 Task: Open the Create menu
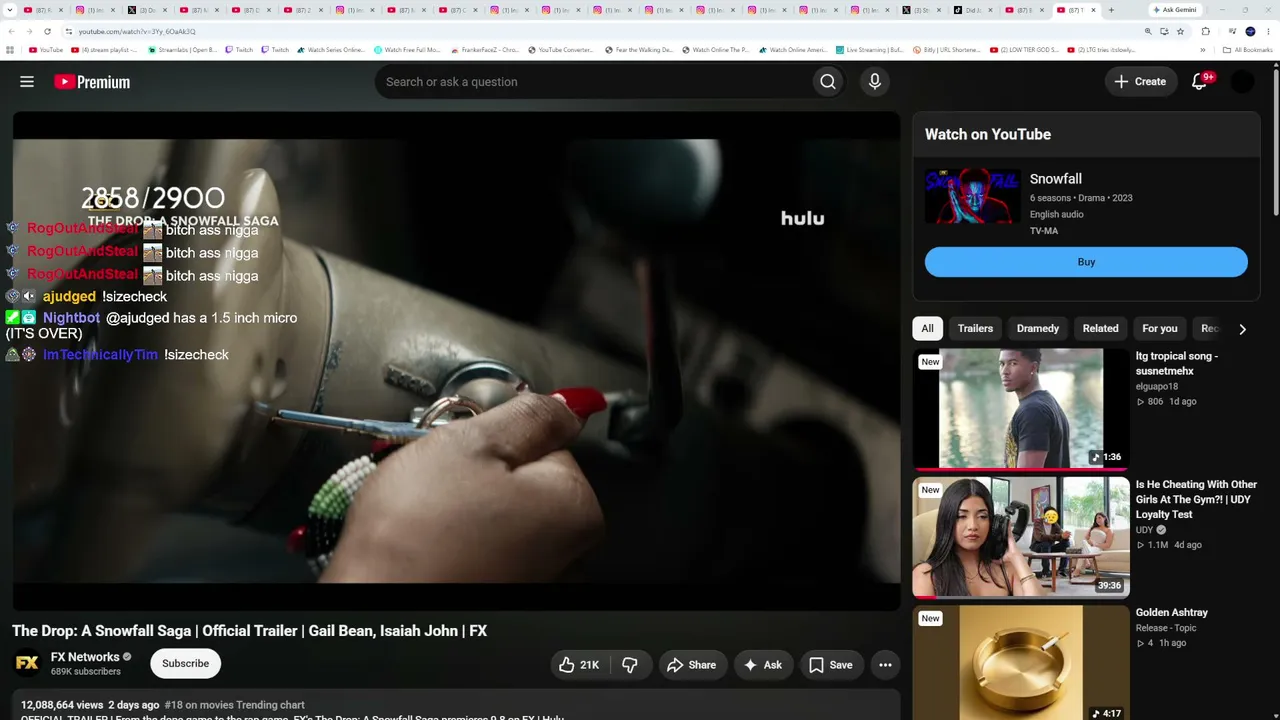(x=1140, y=82)
